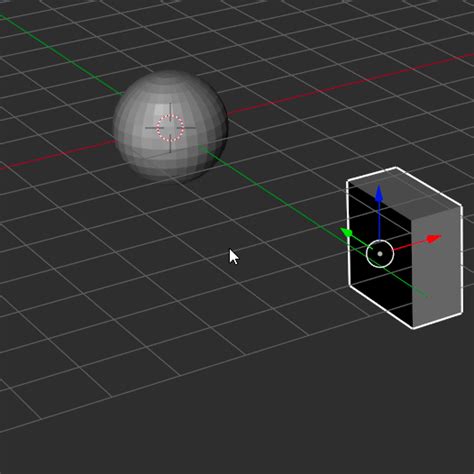The width and height of the screenshot is (474, 474).
Task: Click the white circle at gizmo center
Action: point(380,254)
